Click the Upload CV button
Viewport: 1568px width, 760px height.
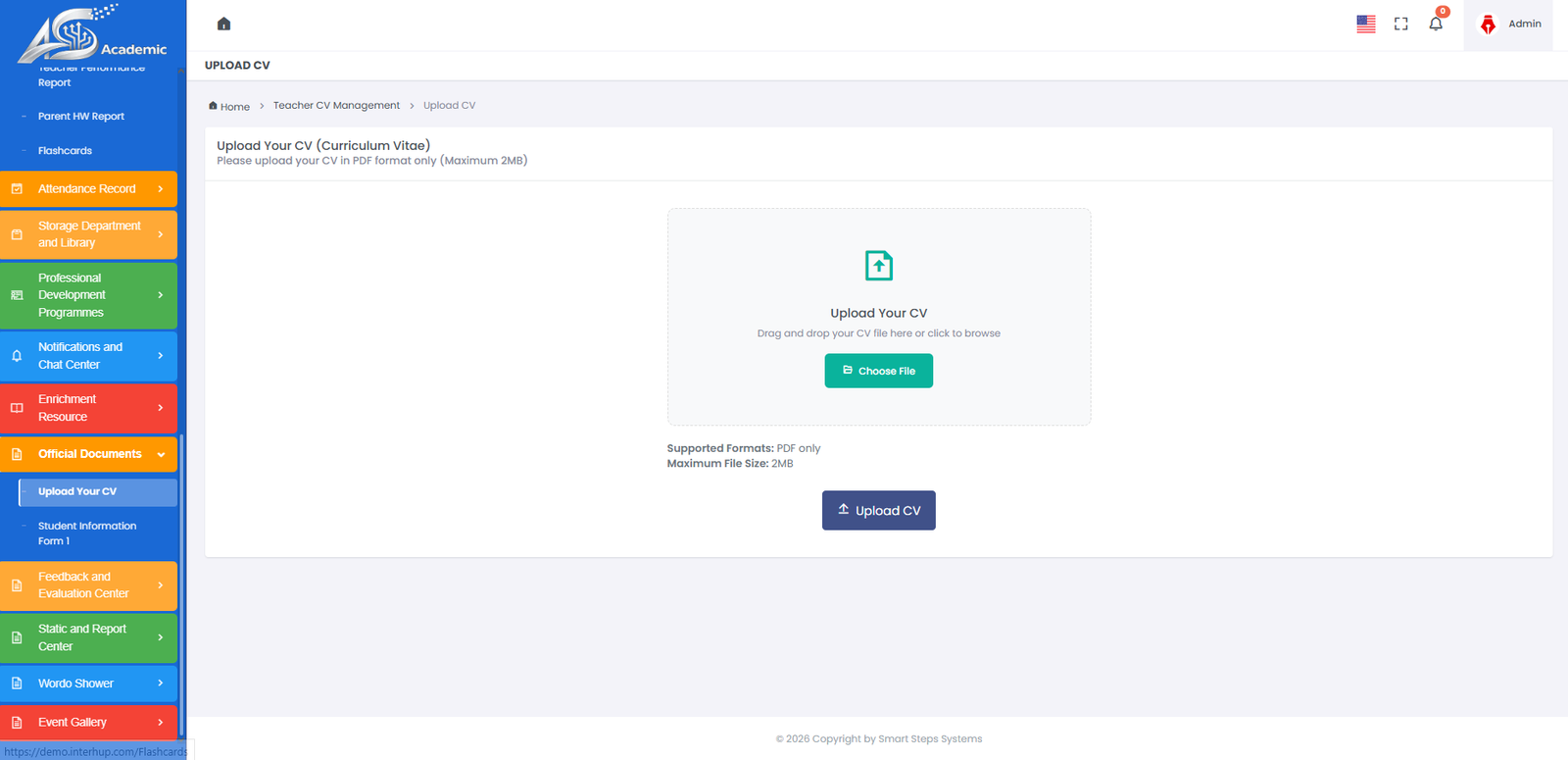coord(878,511)
